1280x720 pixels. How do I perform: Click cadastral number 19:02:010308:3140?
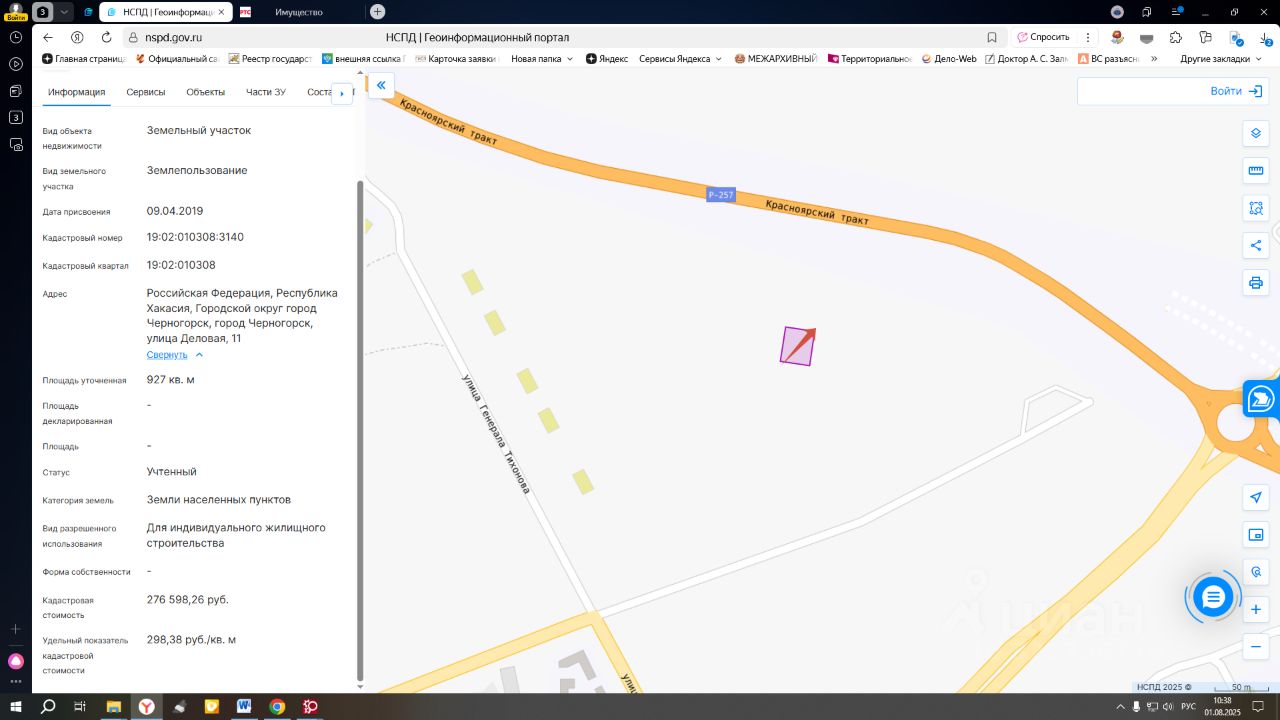[195, 238]
